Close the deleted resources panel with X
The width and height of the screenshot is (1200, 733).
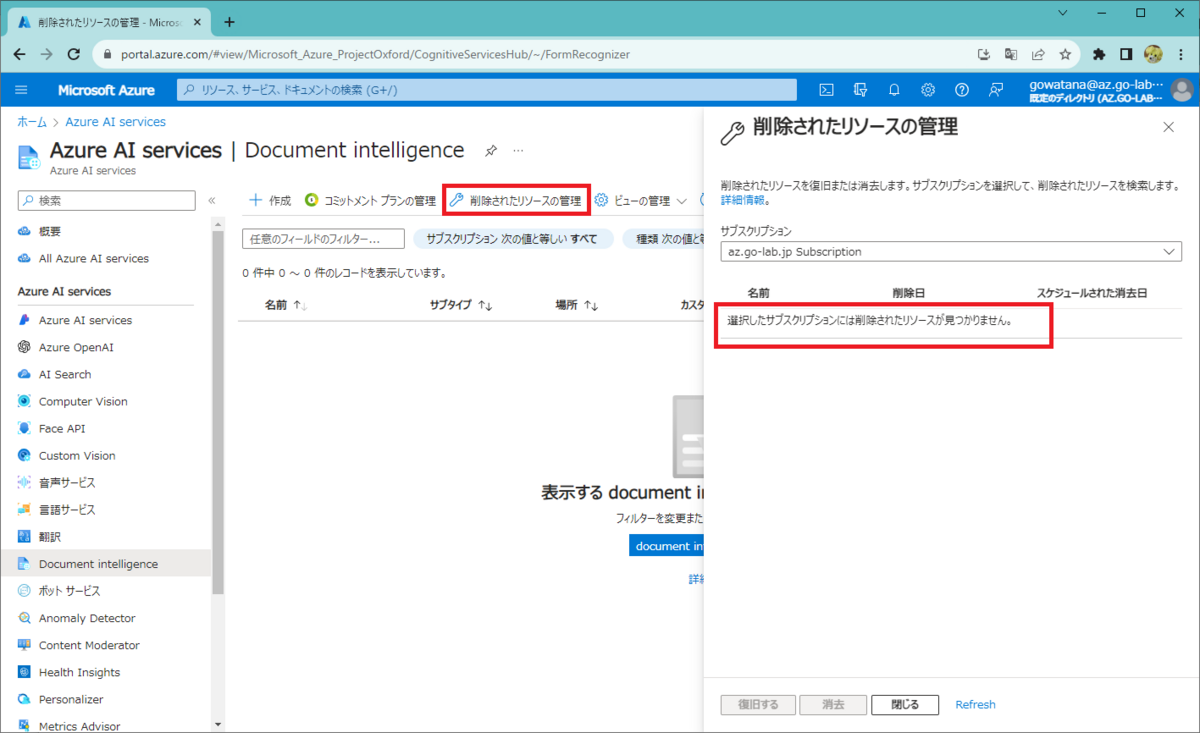click(1168, 127)
